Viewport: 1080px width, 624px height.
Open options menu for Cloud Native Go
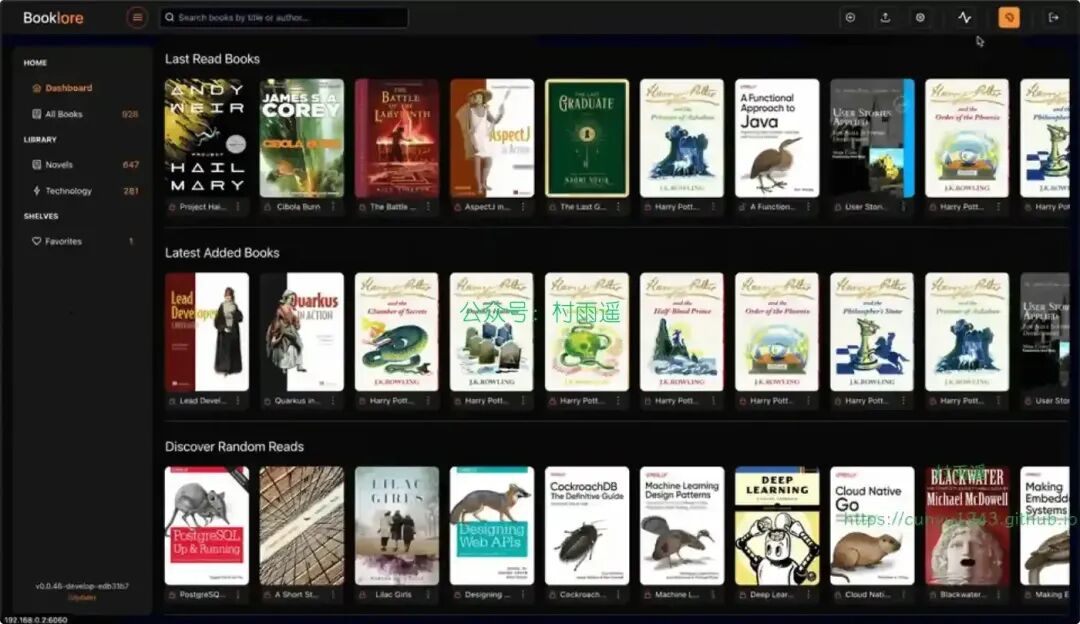903,594
